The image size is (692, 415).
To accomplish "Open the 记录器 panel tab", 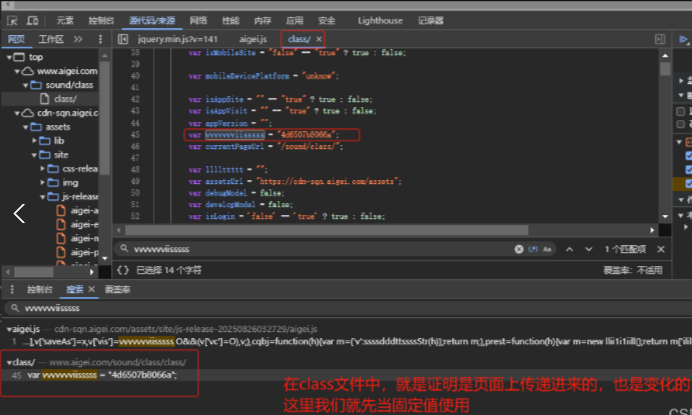I will point(431,20).
